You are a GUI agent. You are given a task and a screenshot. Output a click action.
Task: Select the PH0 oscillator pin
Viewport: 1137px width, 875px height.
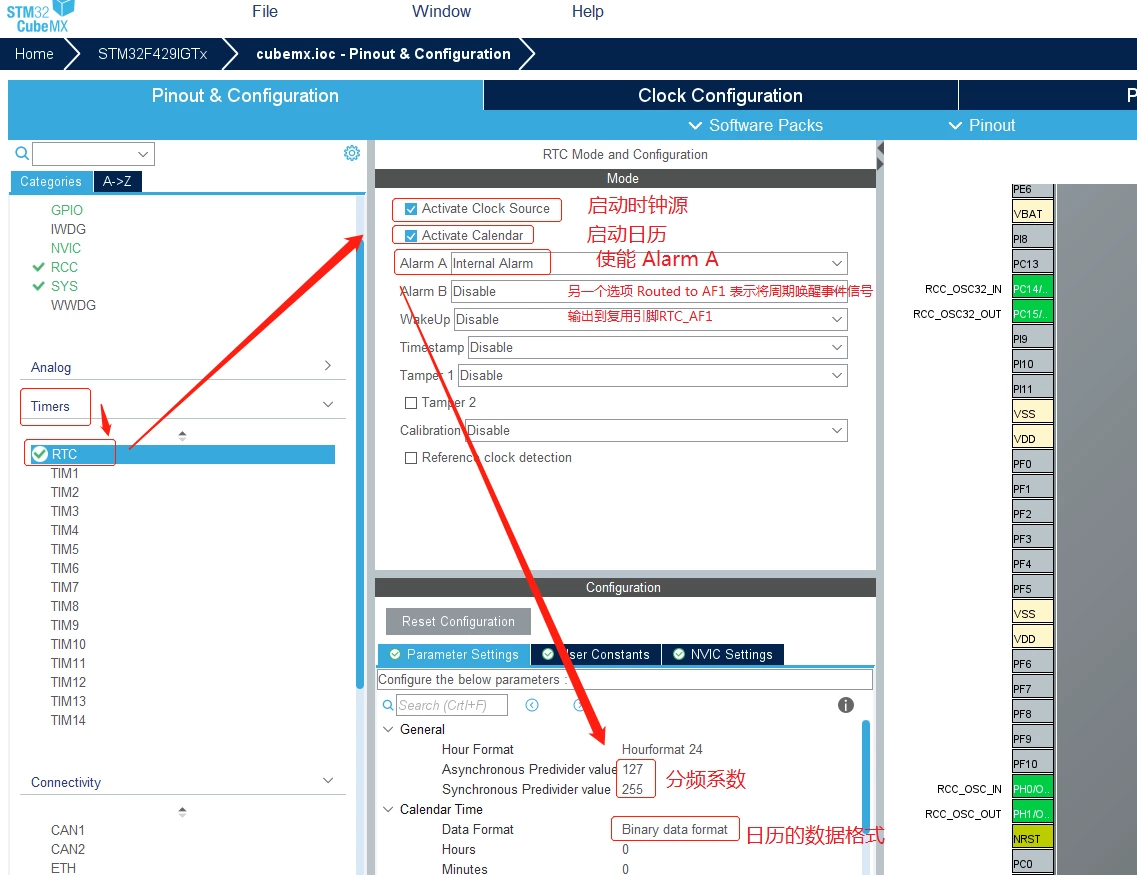point(1033,788)
